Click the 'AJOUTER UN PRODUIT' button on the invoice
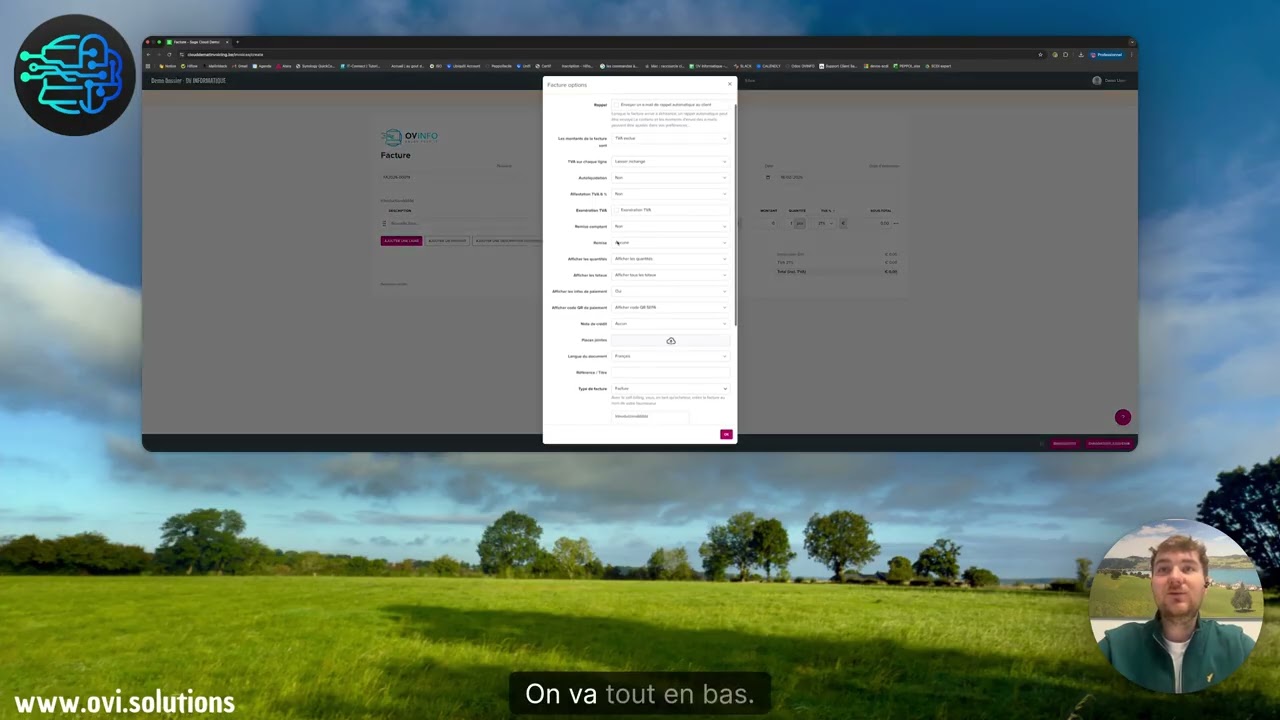 448,241
